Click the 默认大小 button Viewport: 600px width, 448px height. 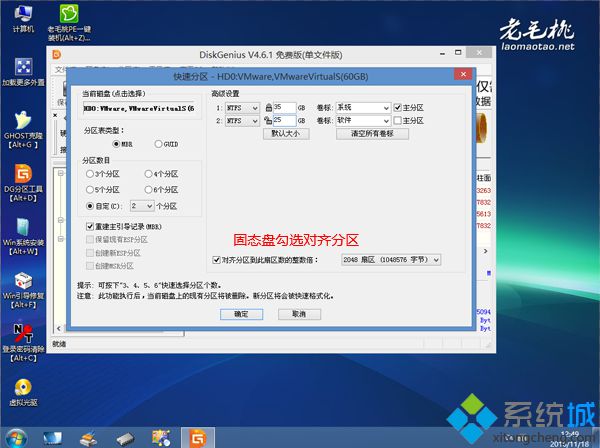point(286,134)
